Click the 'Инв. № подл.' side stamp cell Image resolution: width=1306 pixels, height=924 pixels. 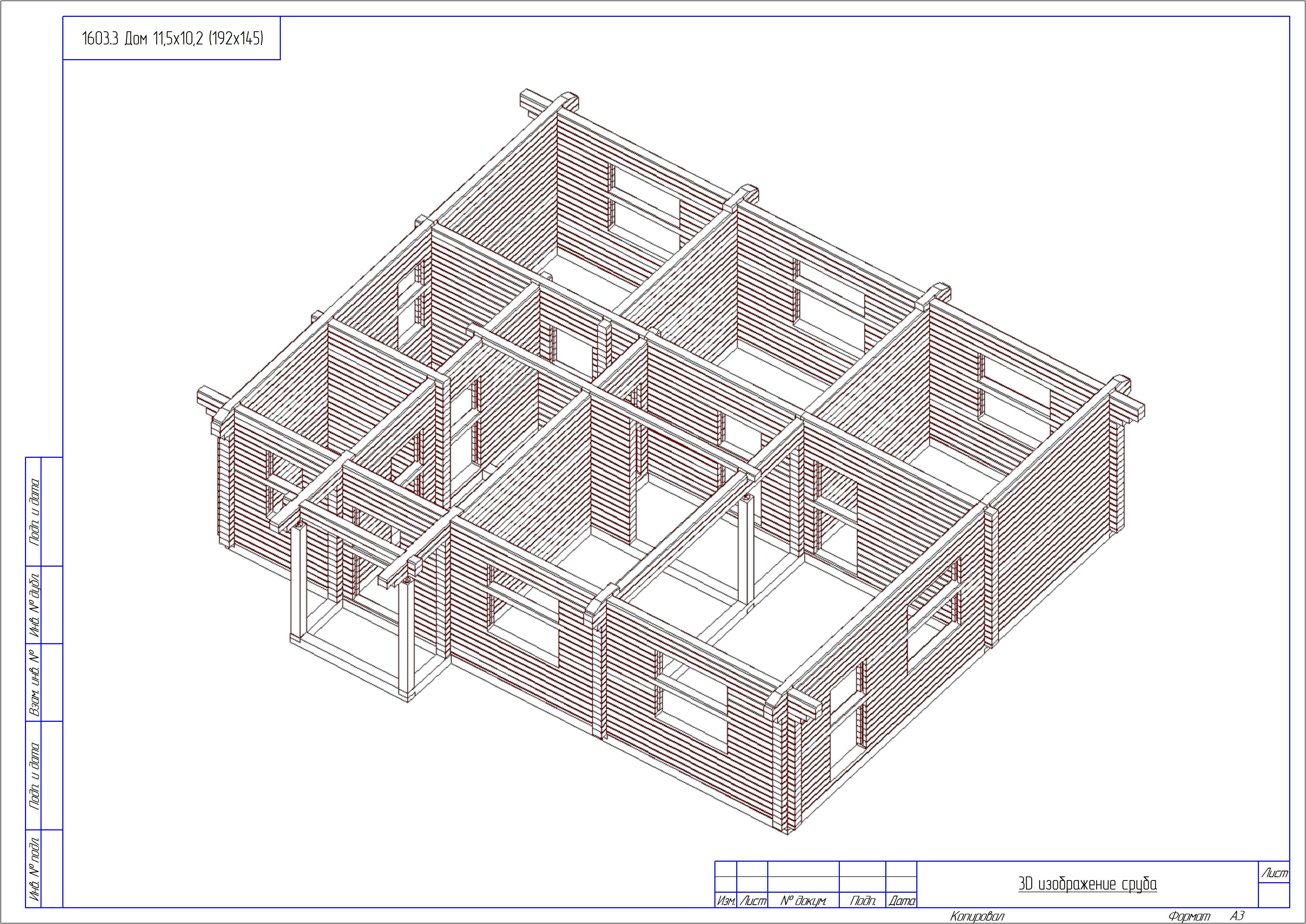34,868
